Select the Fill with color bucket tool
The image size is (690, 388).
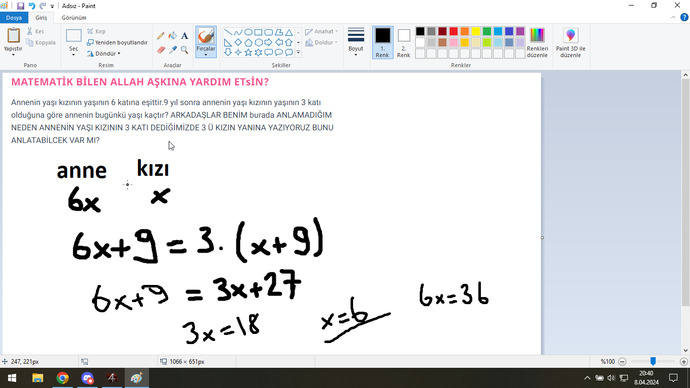tap(172, 36)
